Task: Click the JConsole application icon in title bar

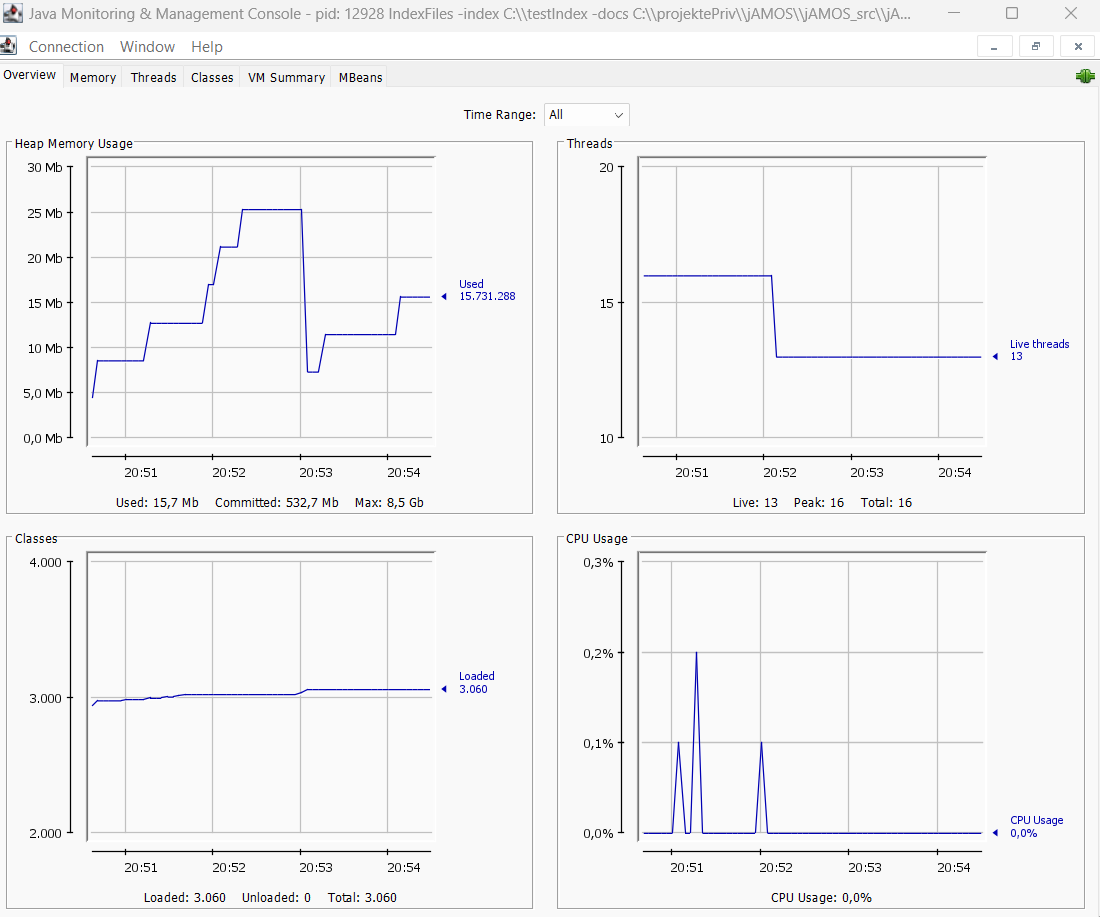Action: 12,14
